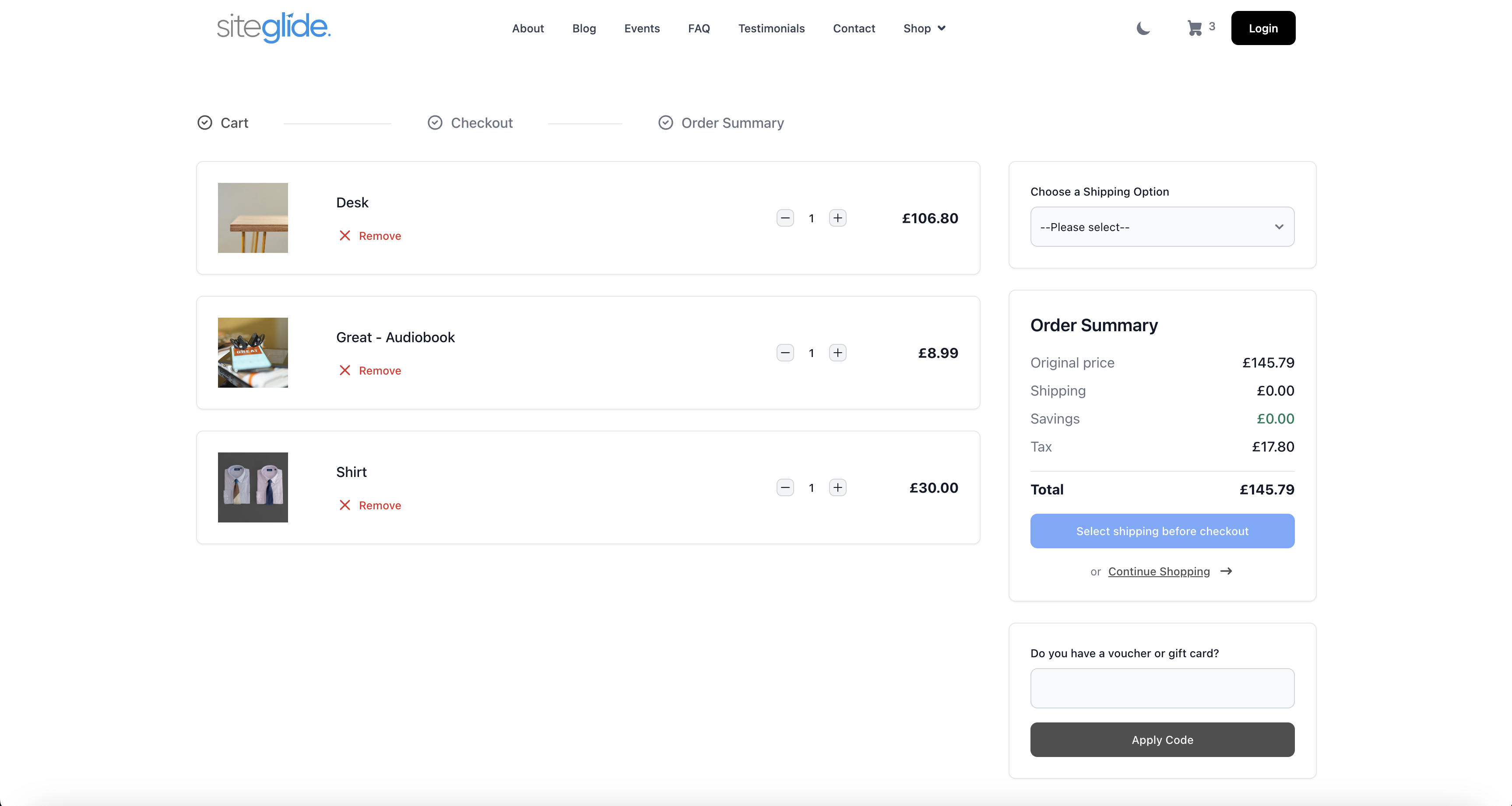Expand the Shop menu
Image resolution: width=1512 pixels, height=806 pixels.
click(x=924, y=28)
